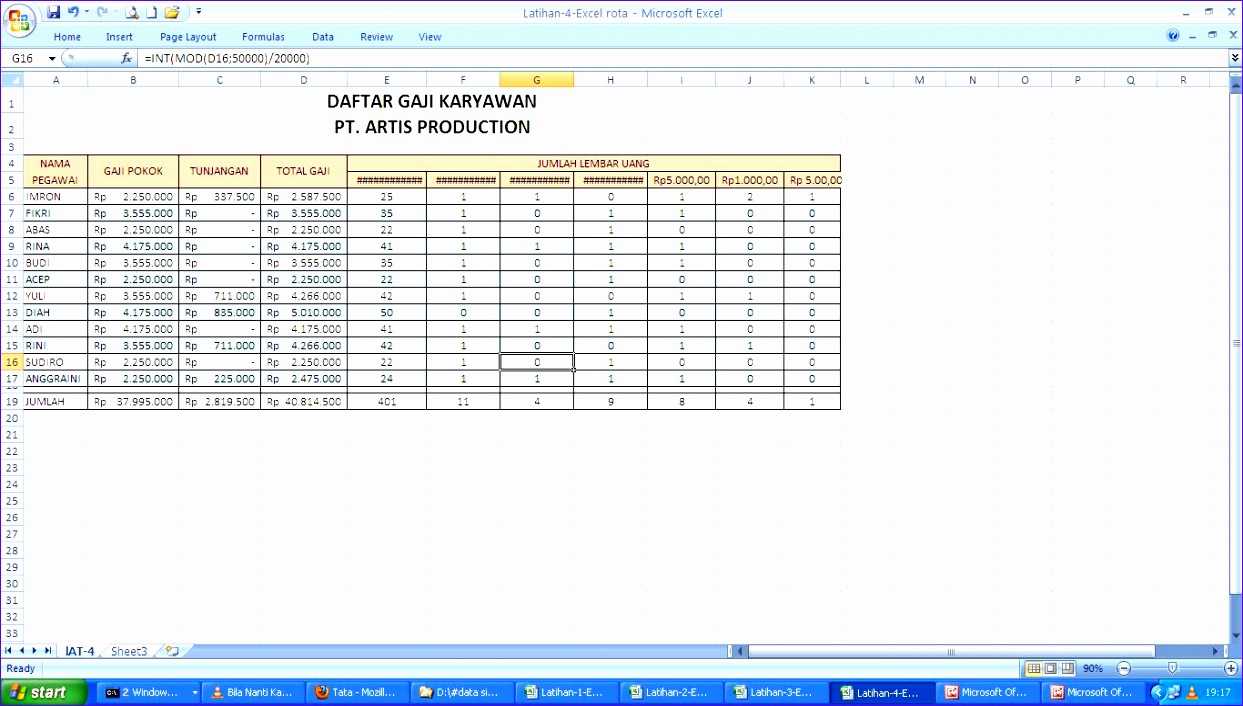Switch to Page Break Preview view icon
The width and height of the screenshot is (1243, 706).
(1067, 668)
